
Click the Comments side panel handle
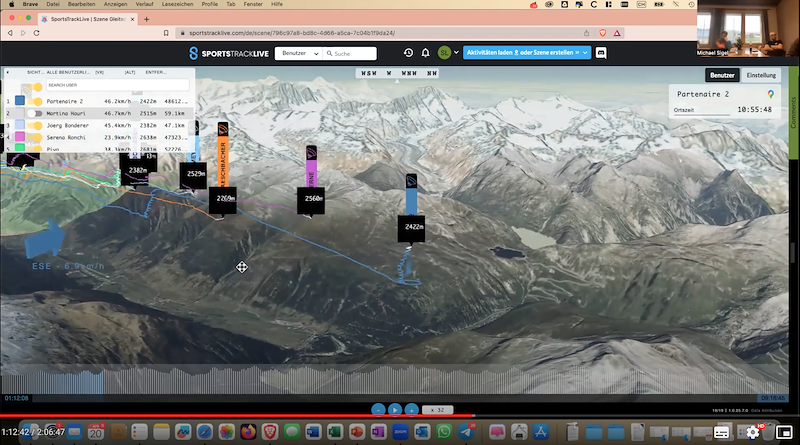point(793,112)
